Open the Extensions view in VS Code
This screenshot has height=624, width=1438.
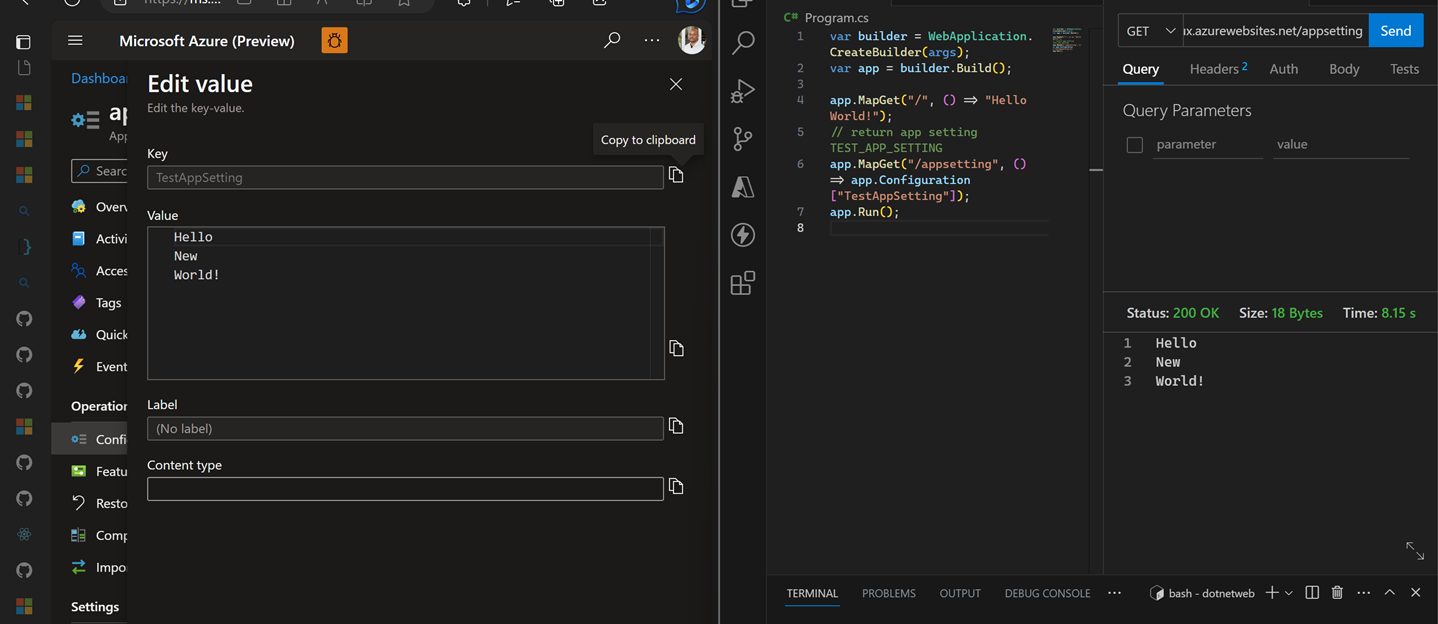coord(743,283)
